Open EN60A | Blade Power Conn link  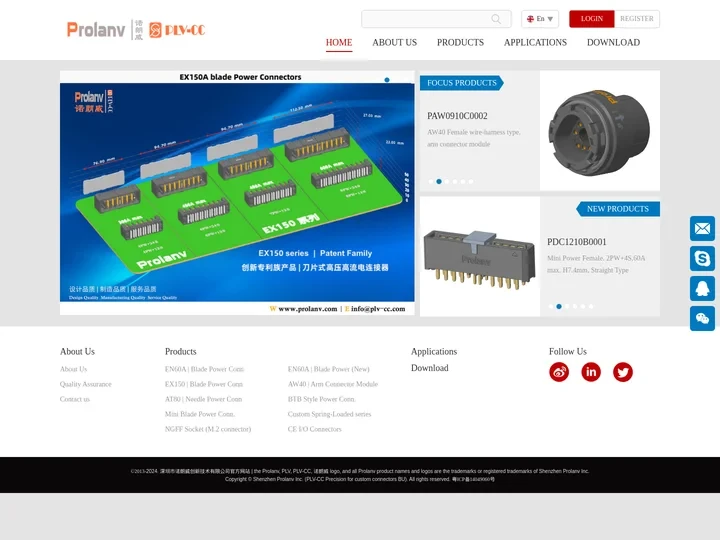coord(204,369)
